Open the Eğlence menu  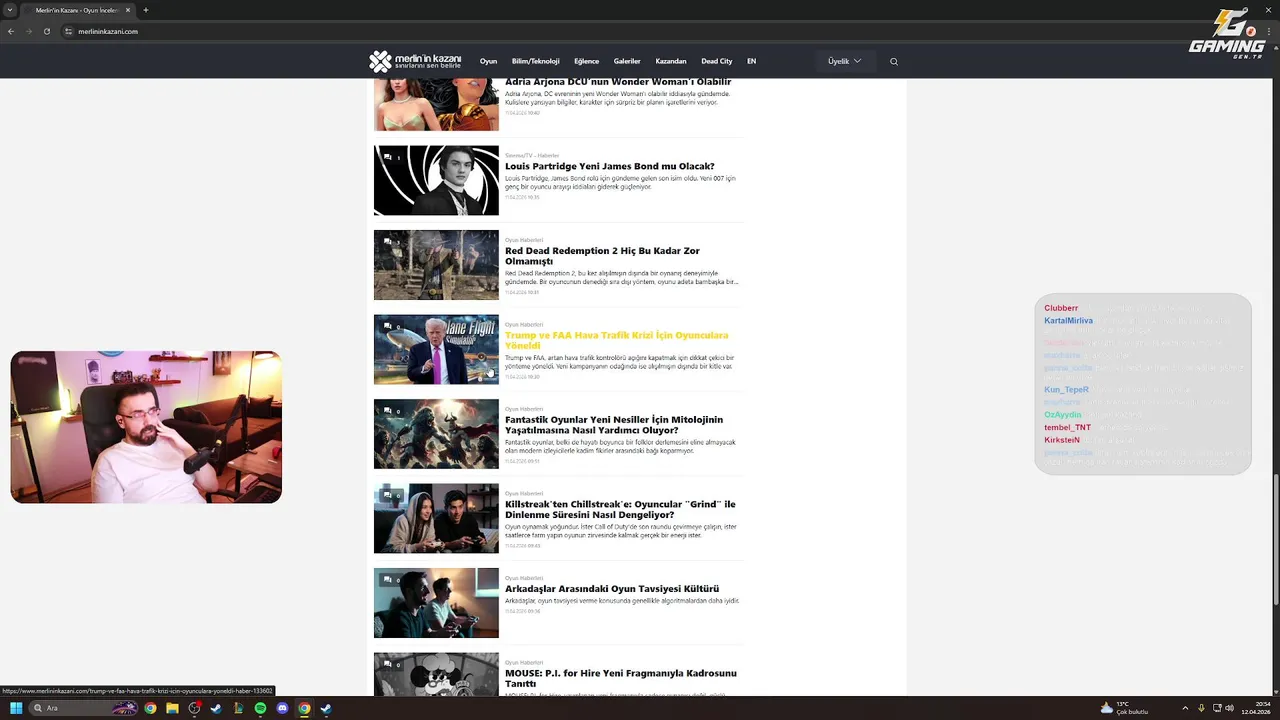click(586, 61)
